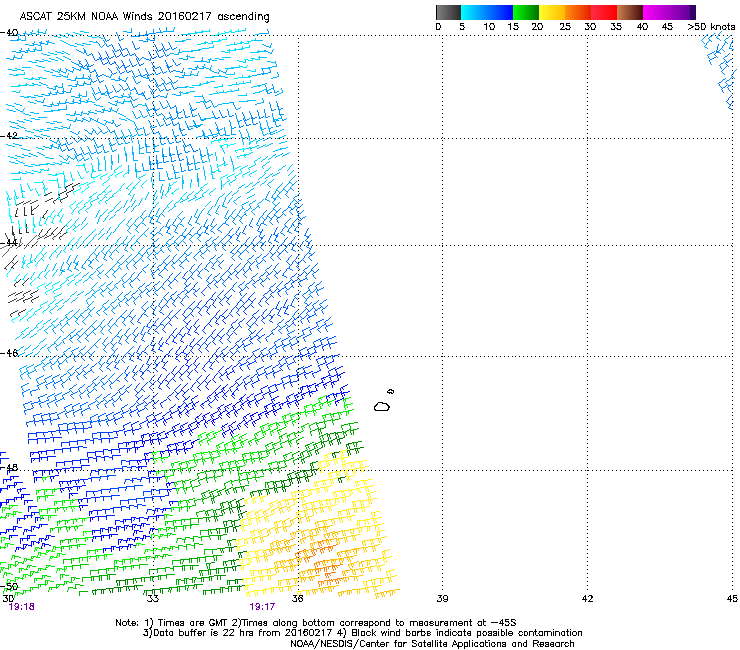740x650 pixels.
Task: Click the 45 longitude label
Action: 732,599
